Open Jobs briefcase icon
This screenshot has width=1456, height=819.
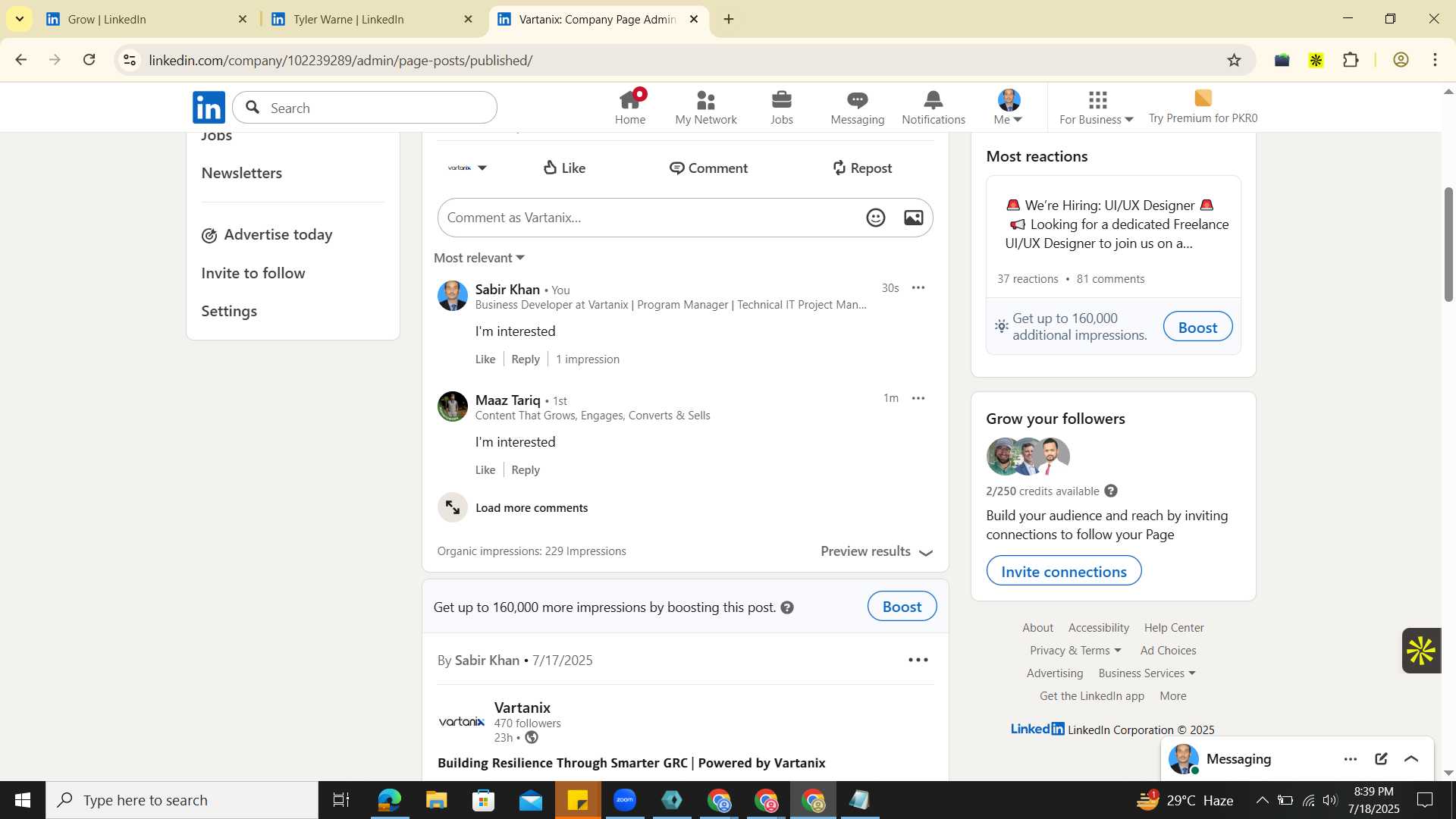coord(781,107)
